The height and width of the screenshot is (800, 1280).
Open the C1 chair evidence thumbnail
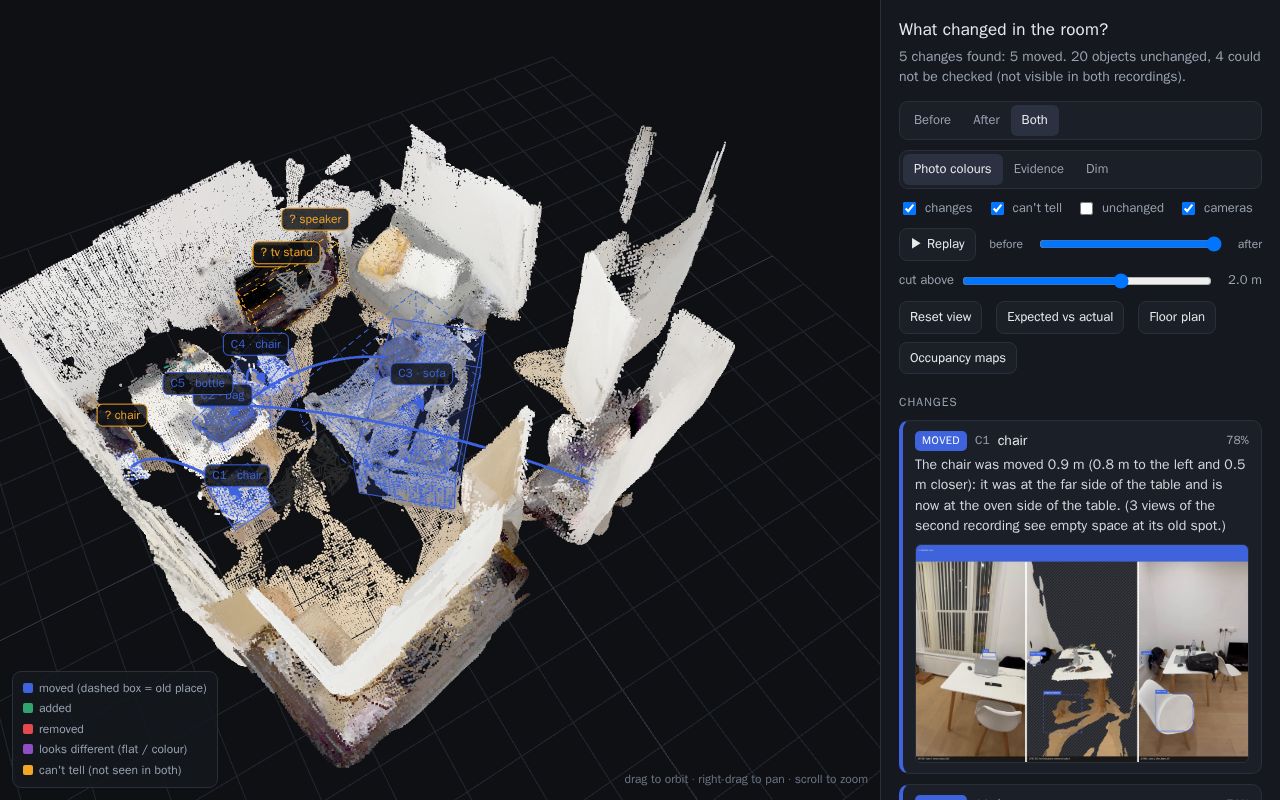point(1081,653)
